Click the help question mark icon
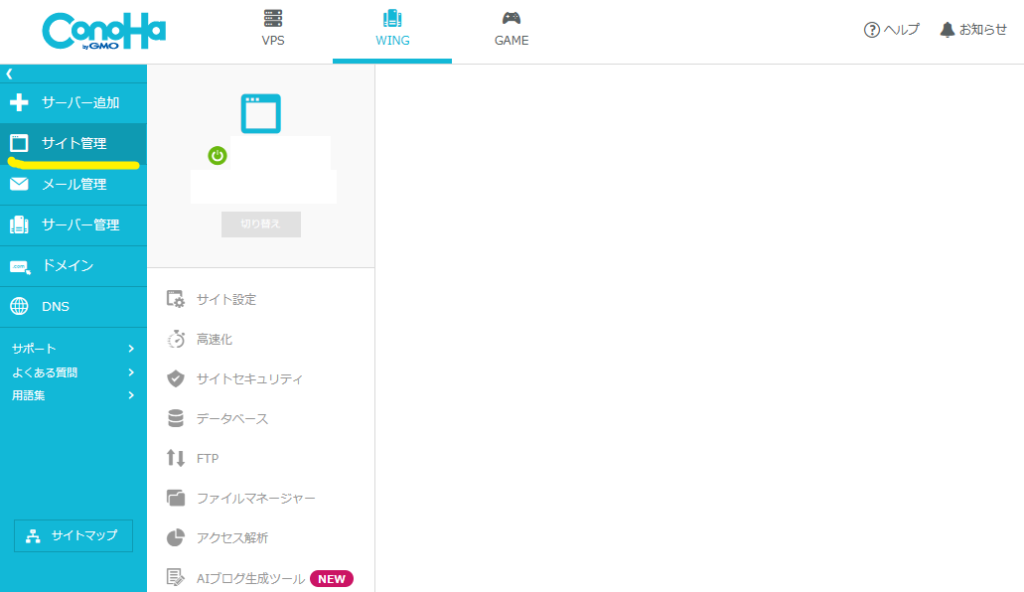The image size is (1024, 592). pos(871,30)
